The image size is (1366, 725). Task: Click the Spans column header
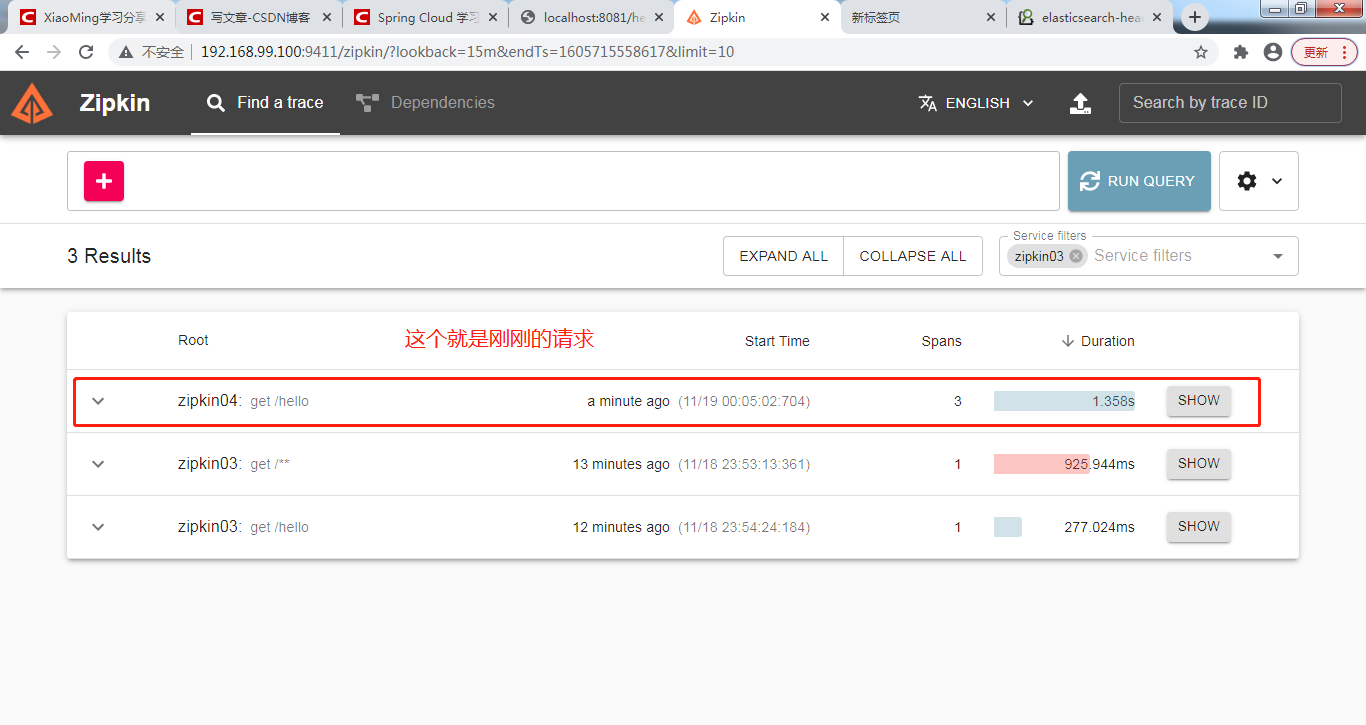tap(941, 341)
